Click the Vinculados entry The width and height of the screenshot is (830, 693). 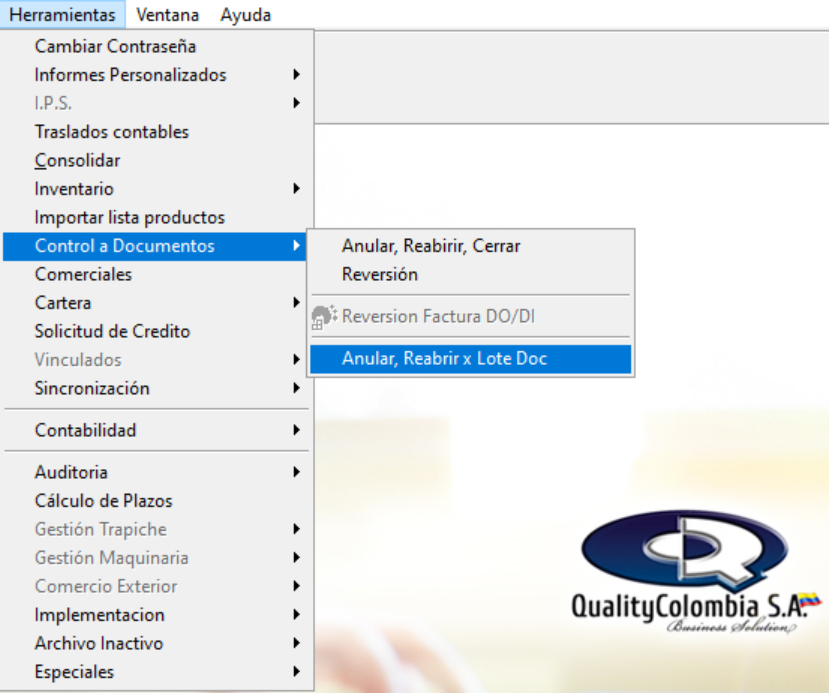pyautogui.click(x=156, y=361)
